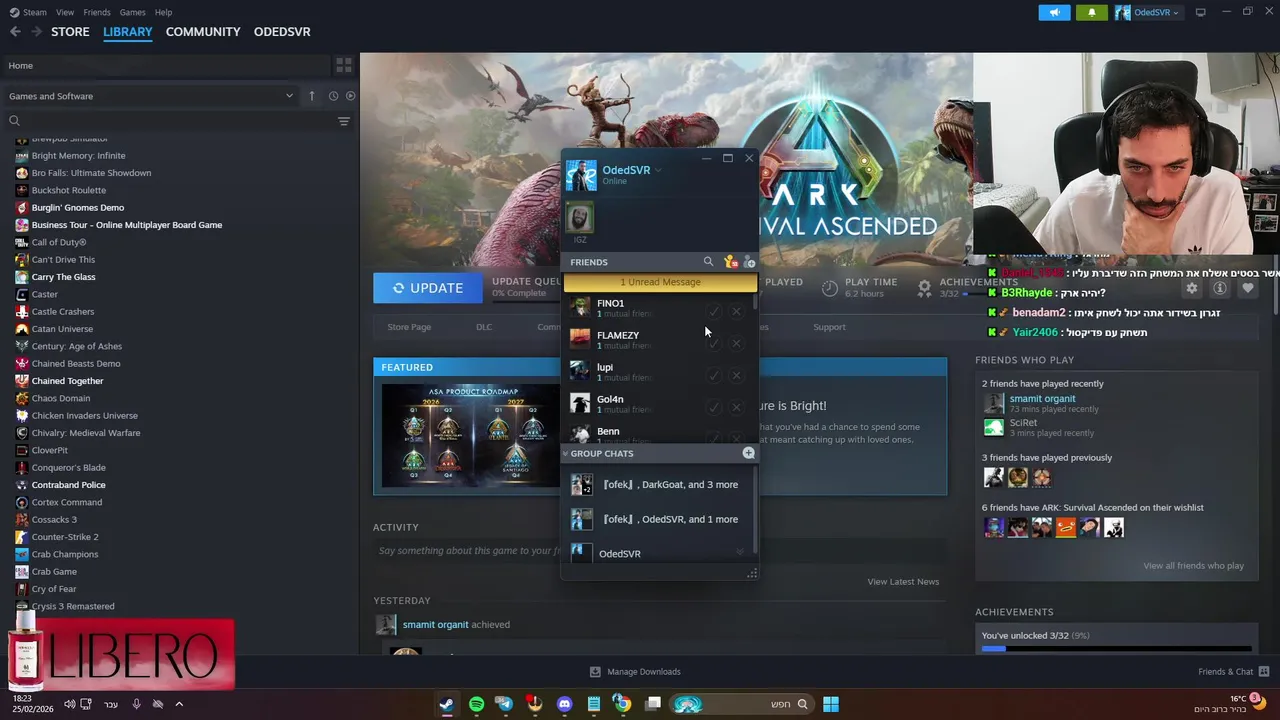The image size is (1280, 720).
Task: Open Spotify from the taskbar
Action: (x=476, y=704)
